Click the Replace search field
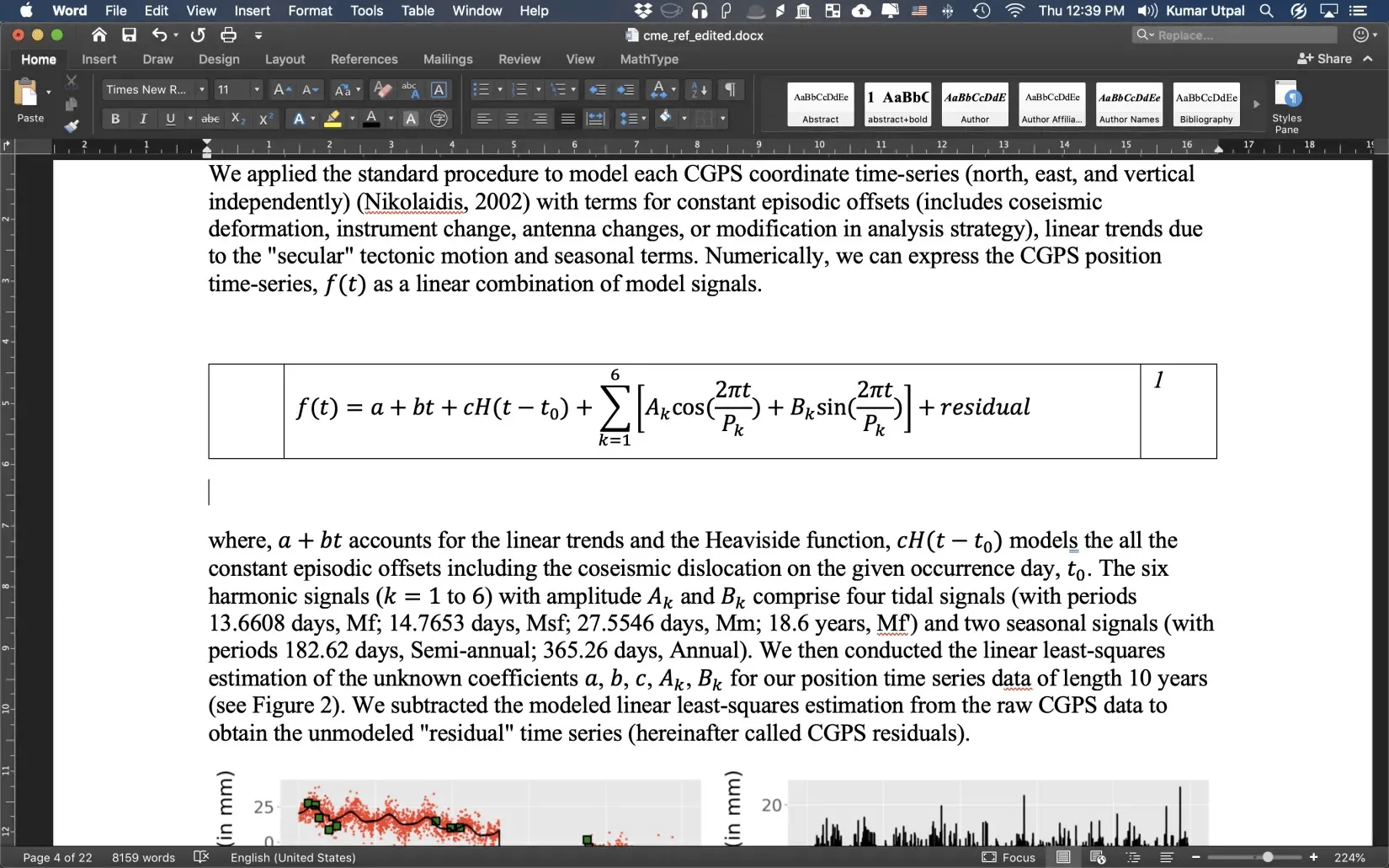1389x868 pixels. pos(1234,35)
